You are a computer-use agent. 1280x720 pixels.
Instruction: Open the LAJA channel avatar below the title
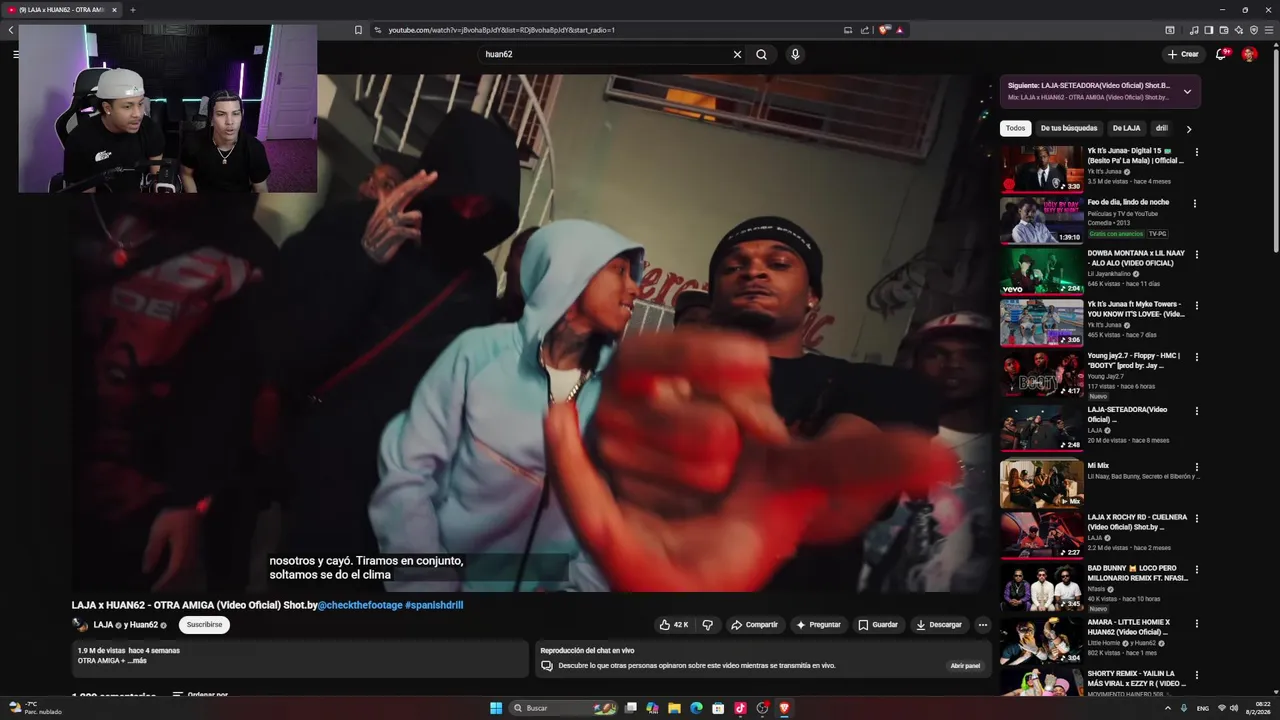point(80,625)
